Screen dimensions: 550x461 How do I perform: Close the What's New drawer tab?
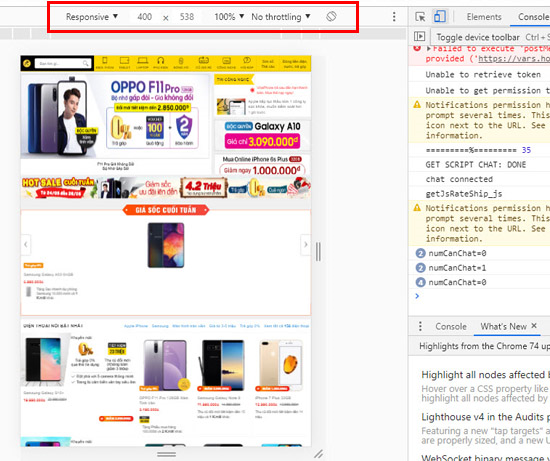(534, 326)
